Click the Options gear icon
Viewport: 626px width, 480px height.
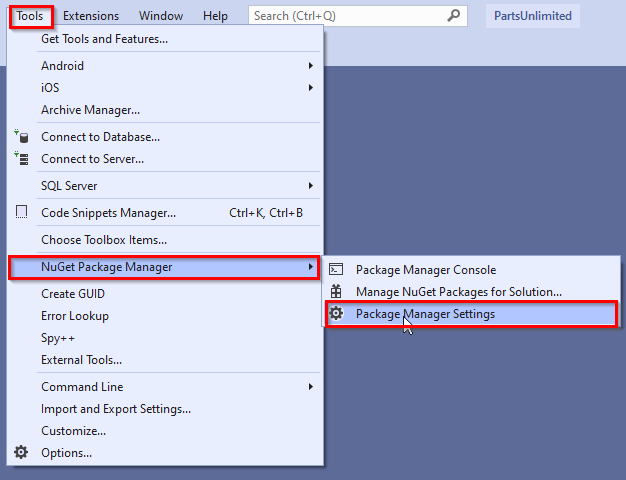[21, 452]
